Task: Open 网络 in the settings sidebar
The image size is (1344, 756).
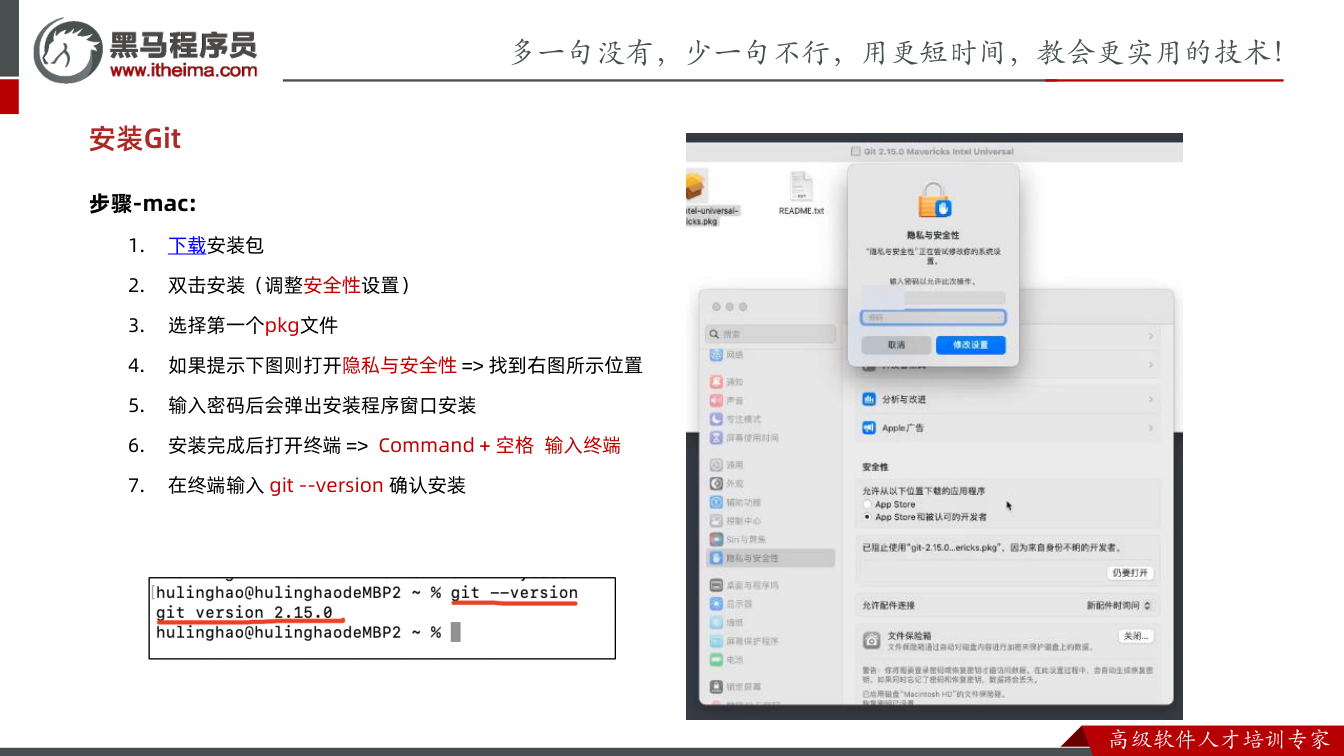Action: click(726, 355)
